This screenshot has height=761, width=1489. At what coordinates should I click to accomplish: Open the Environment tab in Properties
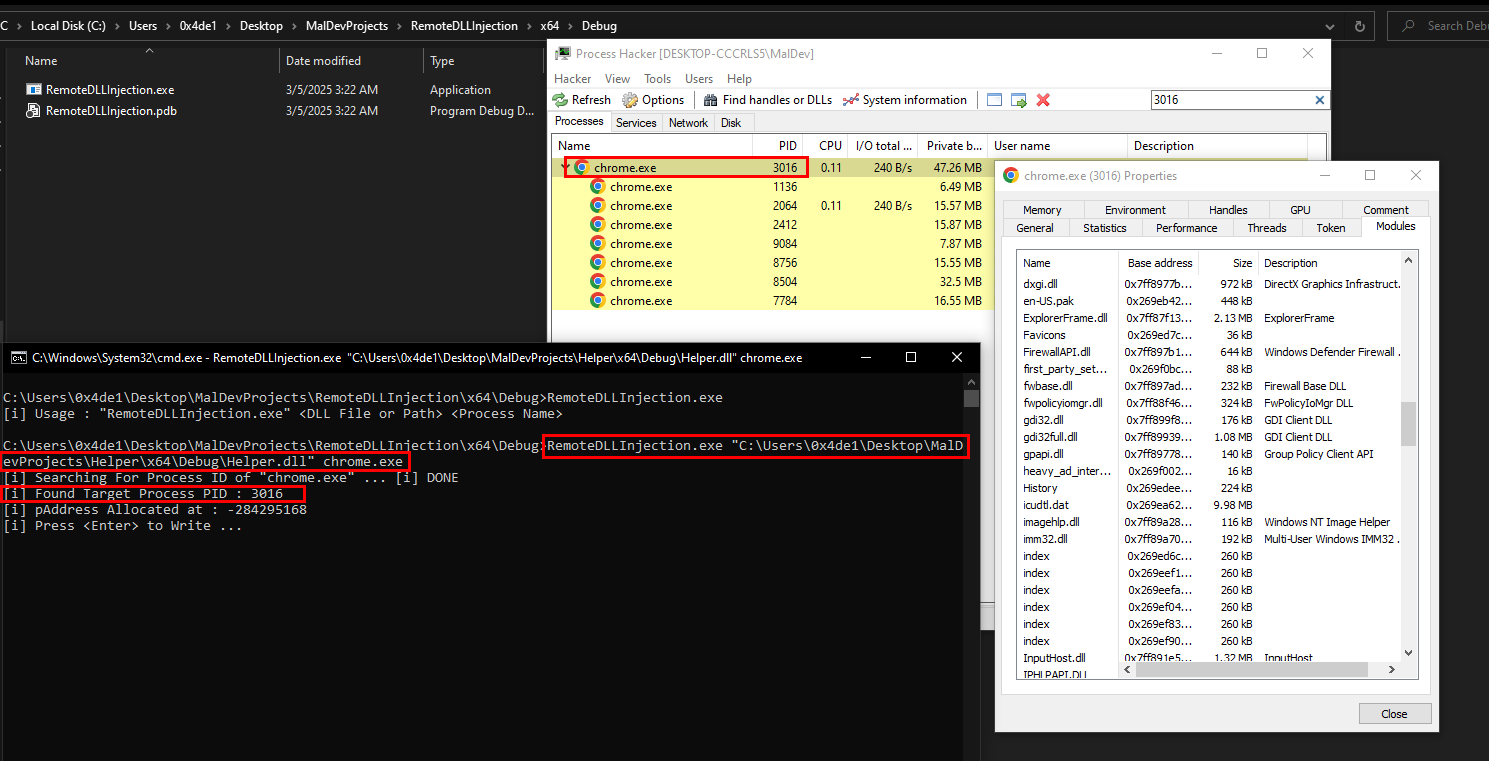pos(1135,210)
